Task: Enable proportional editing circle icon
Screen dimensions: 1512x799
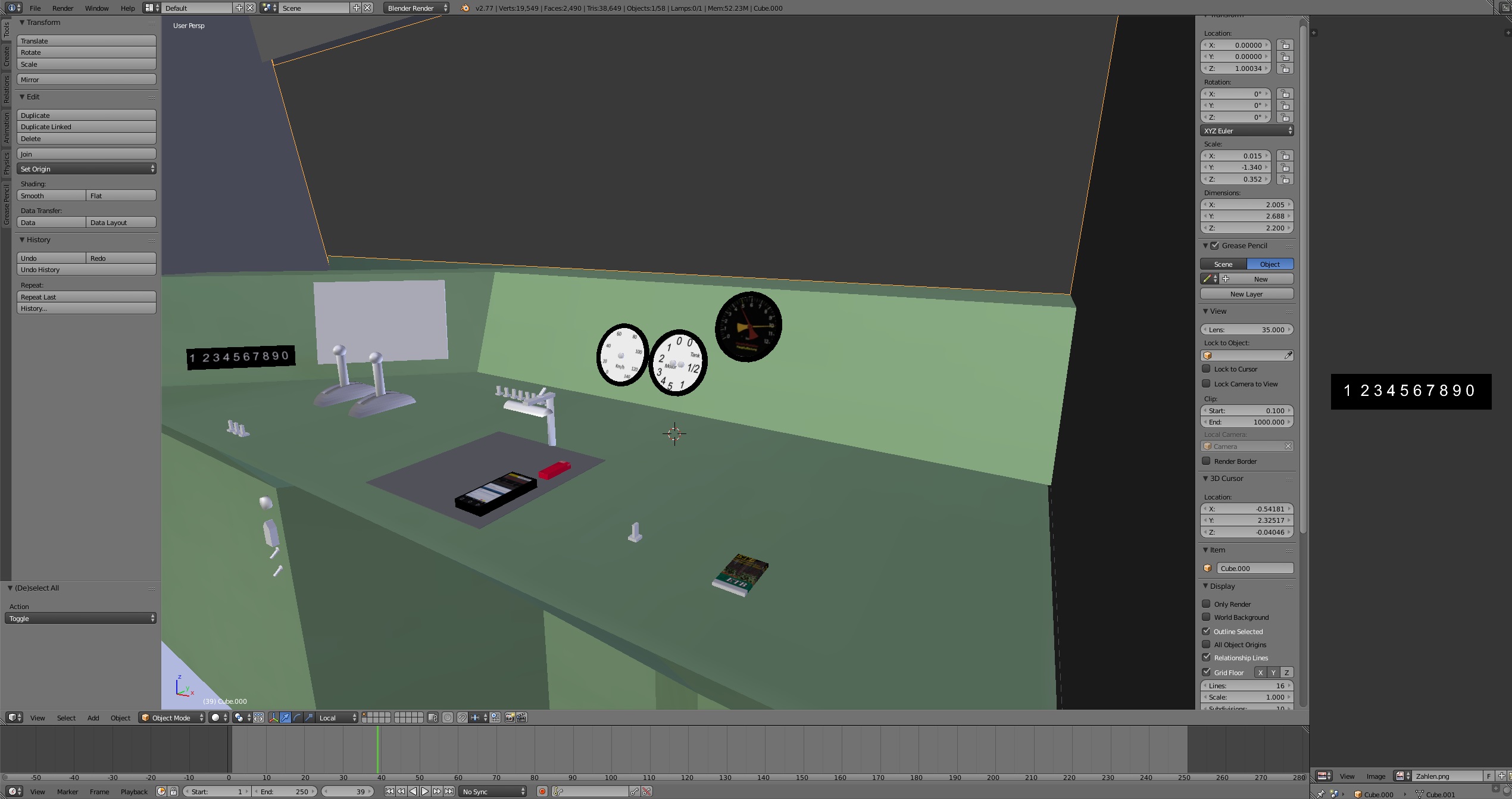Action: 448,717
